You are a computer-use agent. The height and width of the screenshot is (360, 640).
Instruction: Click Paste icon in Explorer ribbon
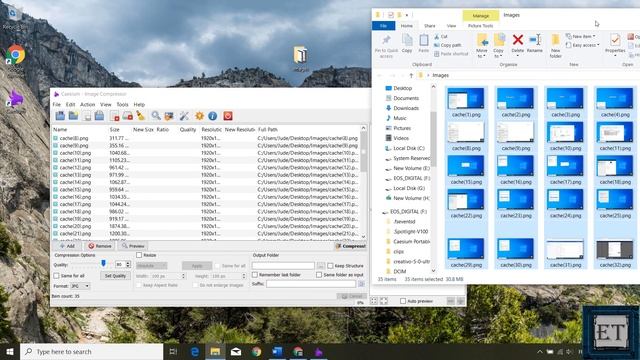pos(424,40)
